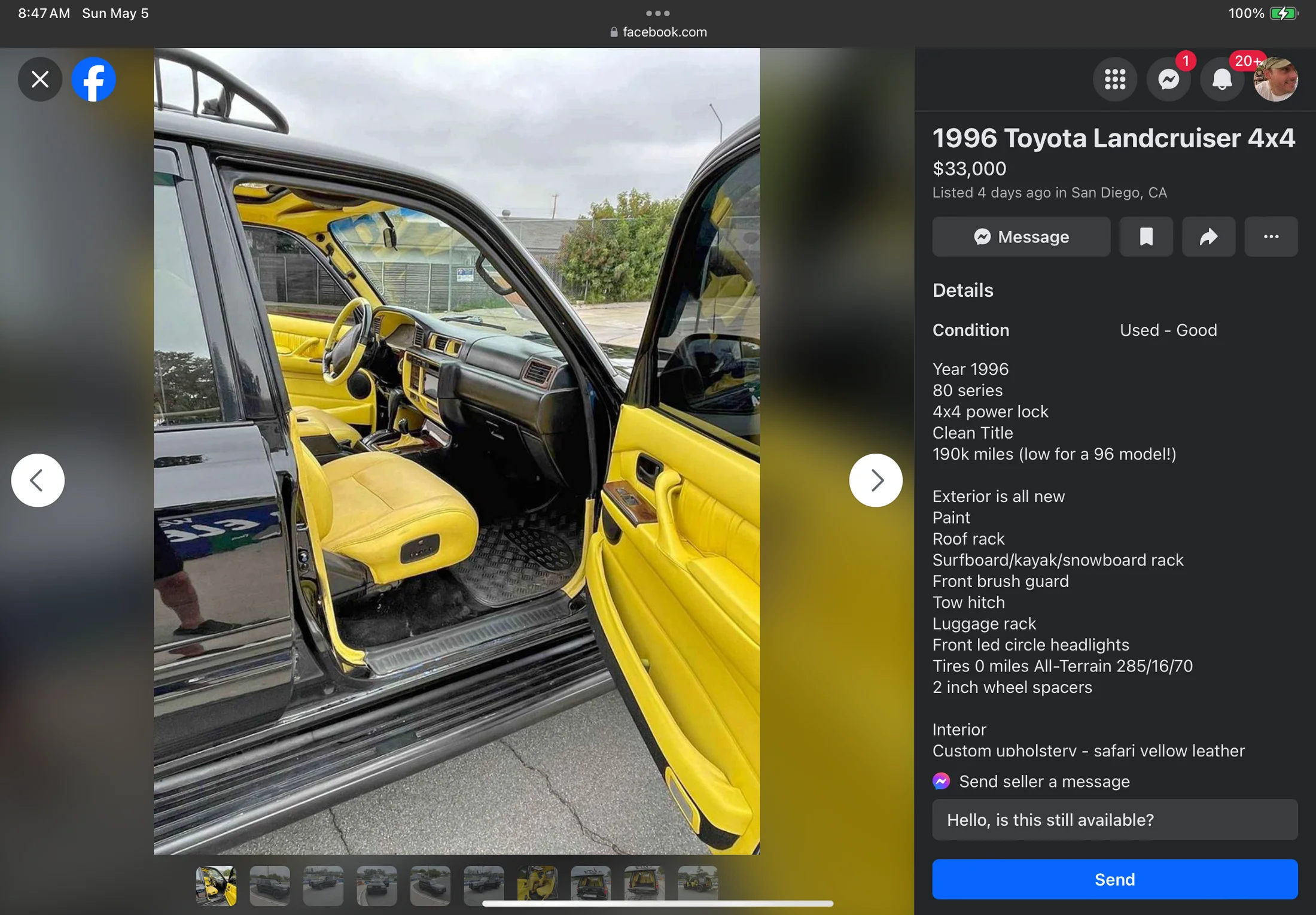Viewport: 1316px width, 915px height.
Task: Open the account profile picture menu
Action: [1275, 79]
